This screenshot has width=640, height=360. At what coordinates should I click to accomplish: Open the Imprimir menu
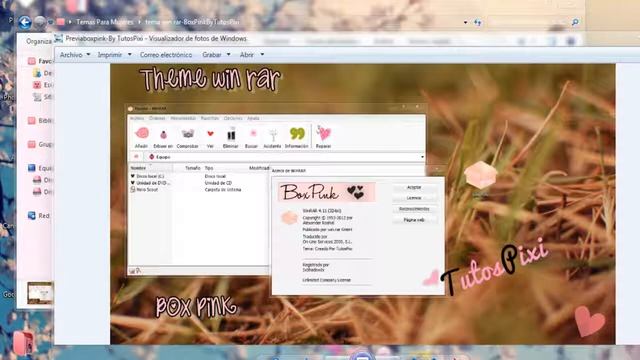tap(114, 55)
